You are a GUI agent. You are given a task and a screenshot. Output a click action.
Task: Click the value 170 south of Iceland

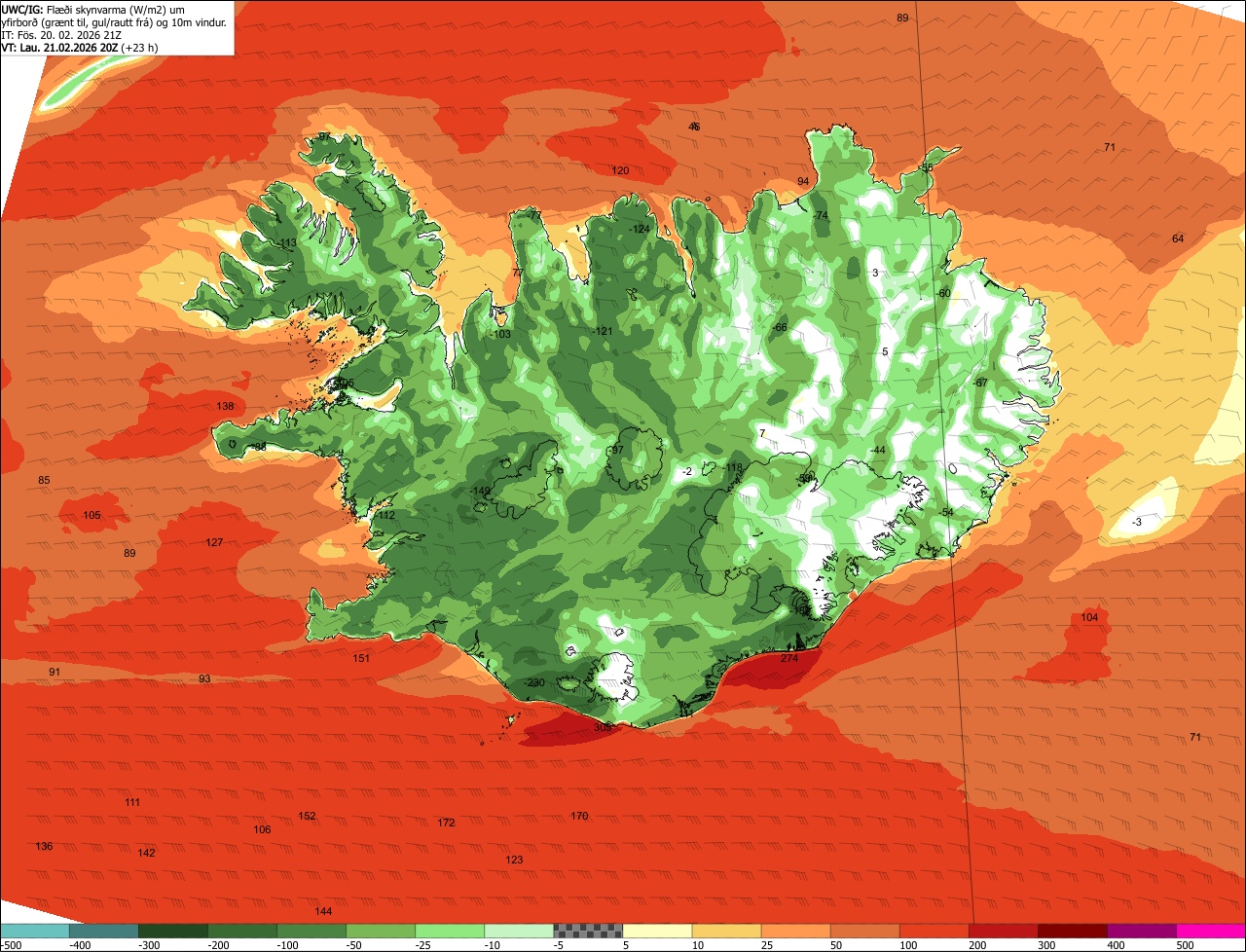[x=579, y=817]
